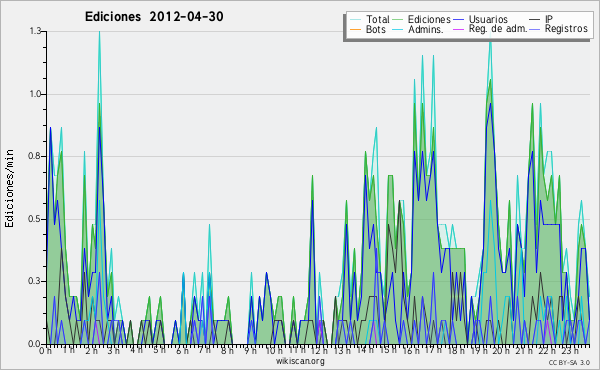
Task: Click the 'IP' legend label
Action: 549,19
